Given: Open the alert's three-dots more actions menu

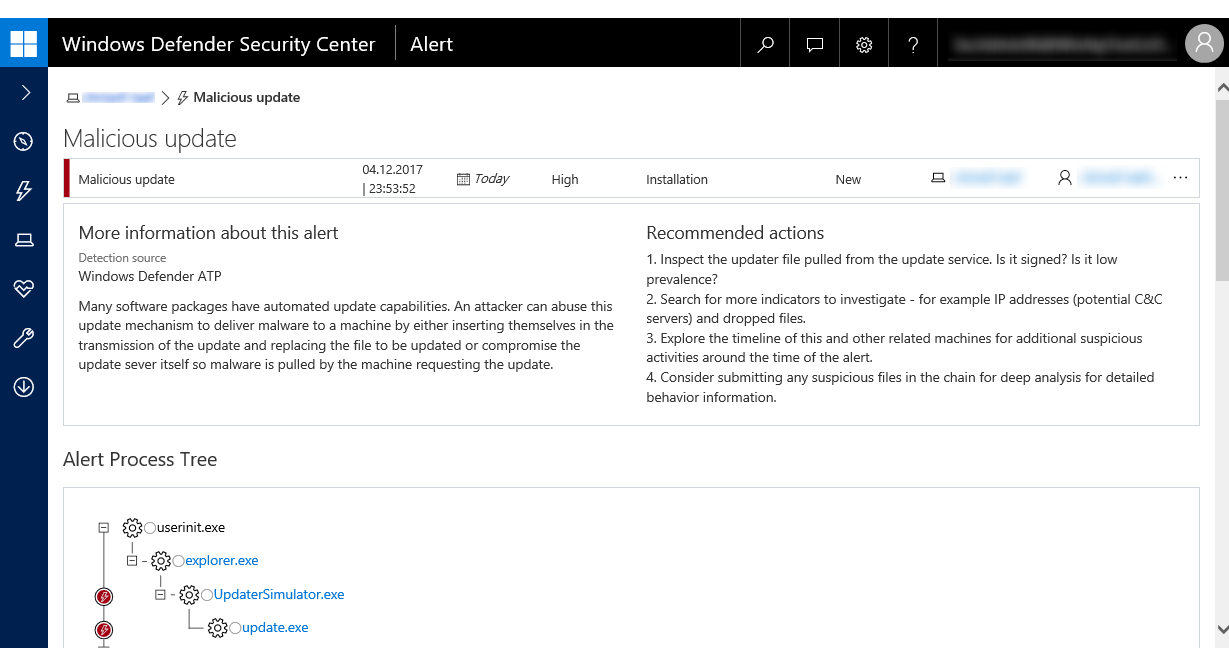Looking at the screenshot, I should (x=1180, y=178).
